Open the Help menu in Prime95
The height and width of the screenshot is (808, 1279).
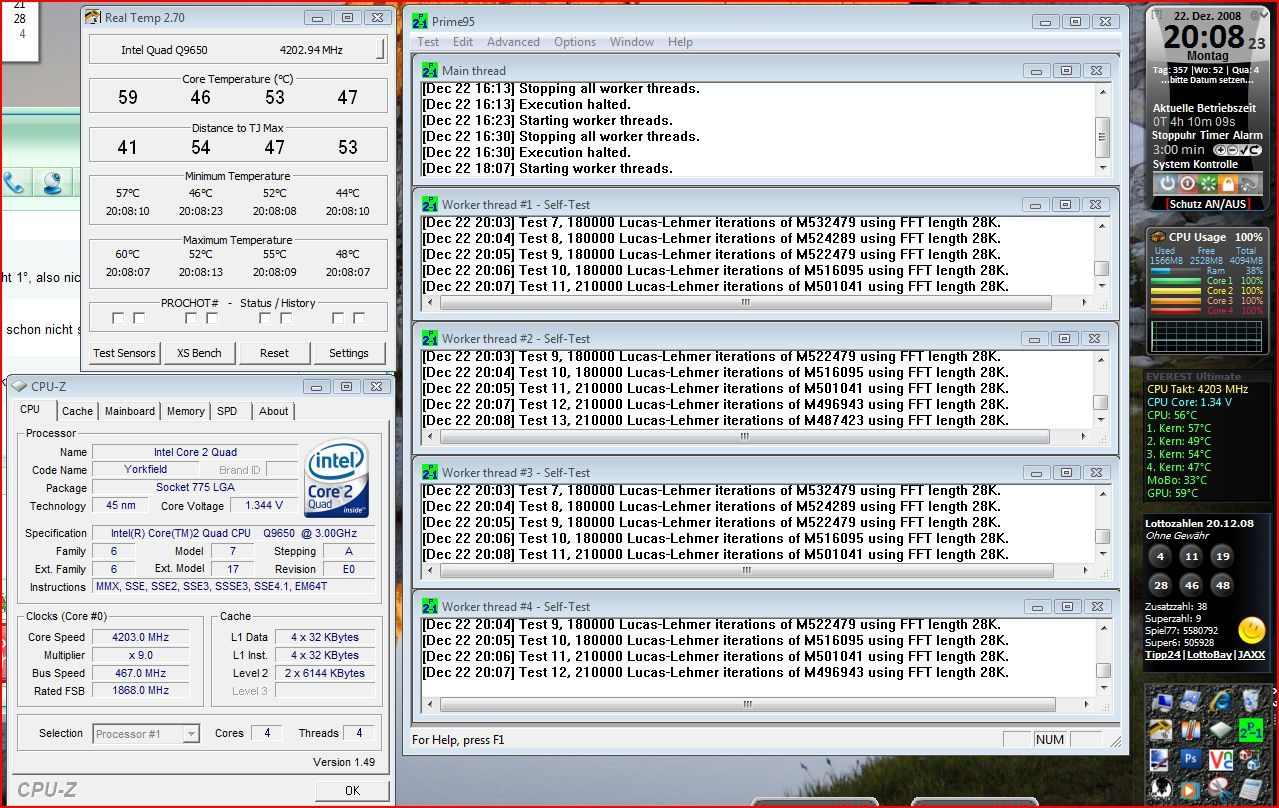(680, 42)
